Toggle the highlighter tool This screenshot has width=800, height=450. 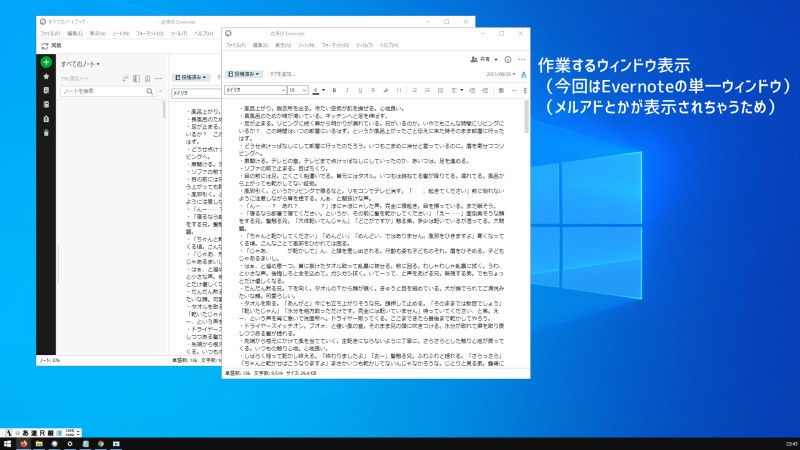[x=386, y=90]
